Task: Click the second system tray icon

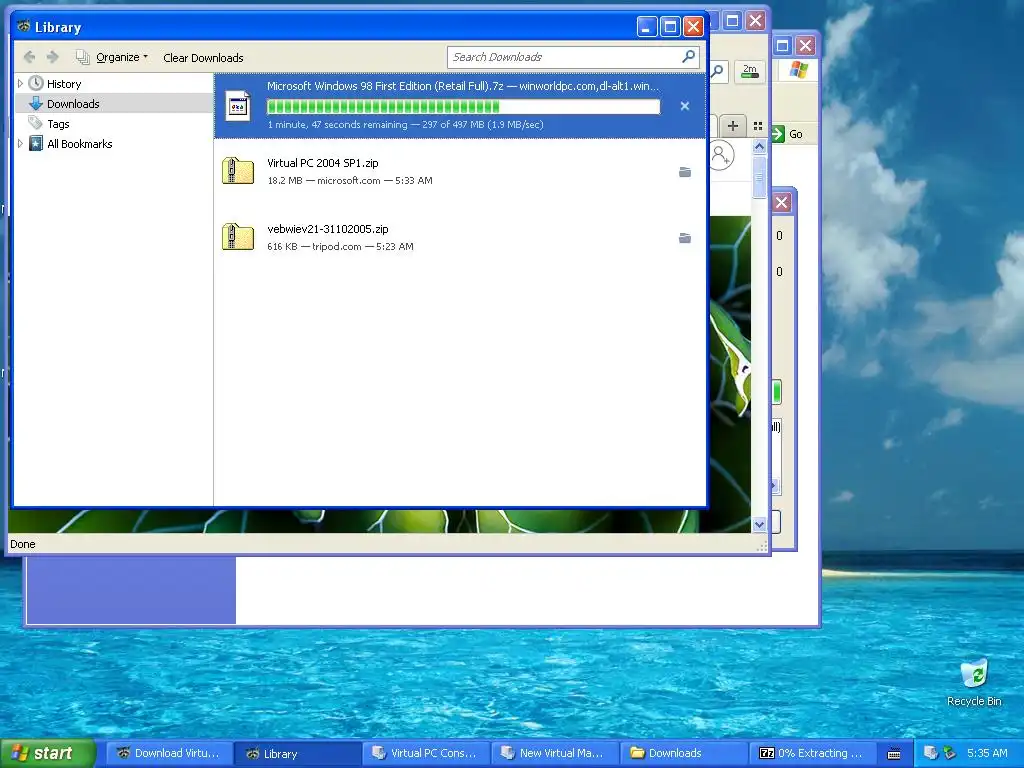Action: point(949,753)
